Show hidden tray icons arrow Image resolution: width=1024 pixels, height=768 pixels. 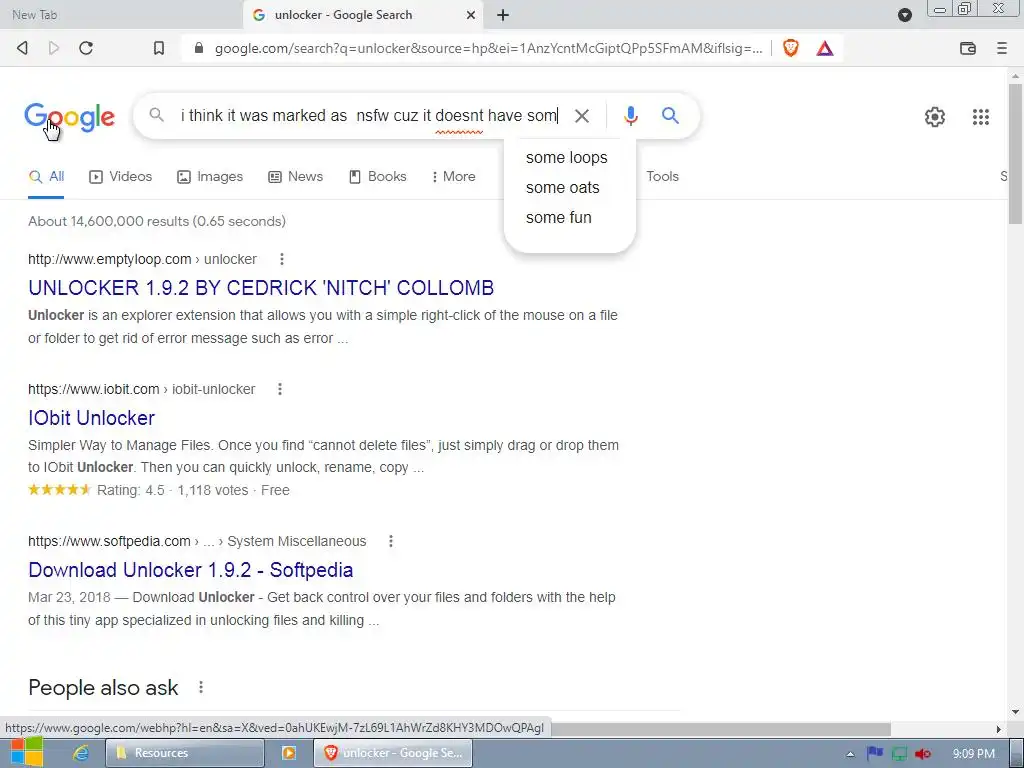tap(850, 754)
